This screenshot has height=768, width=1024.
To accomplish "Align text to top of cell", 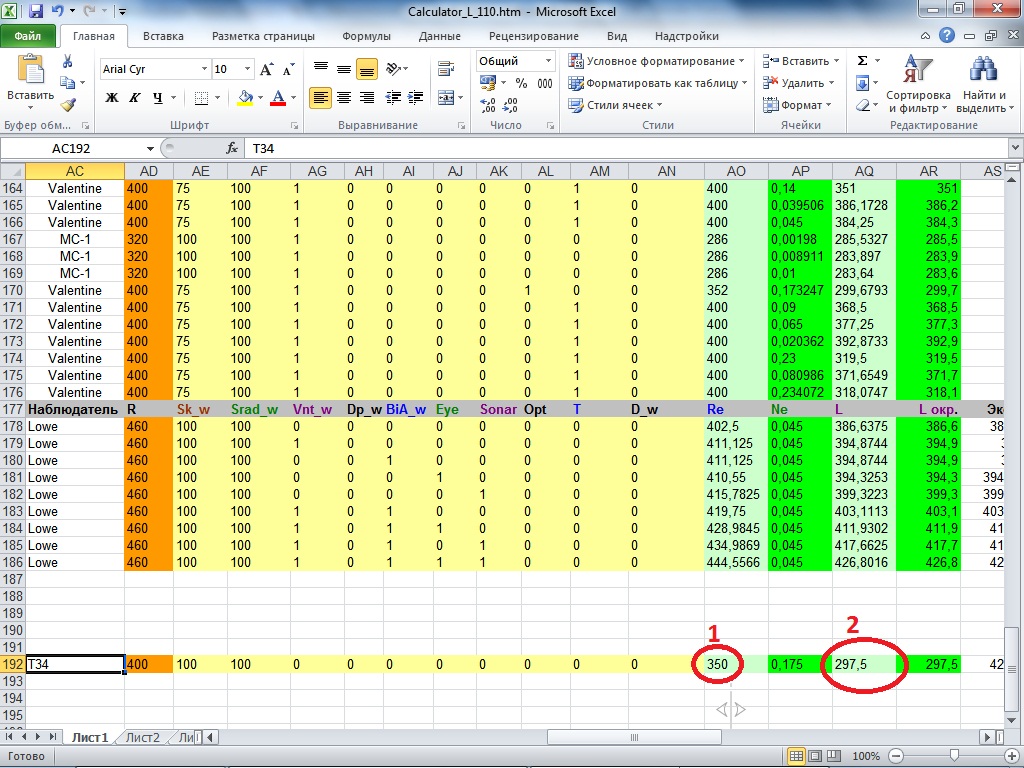I will tap(320, 68).
